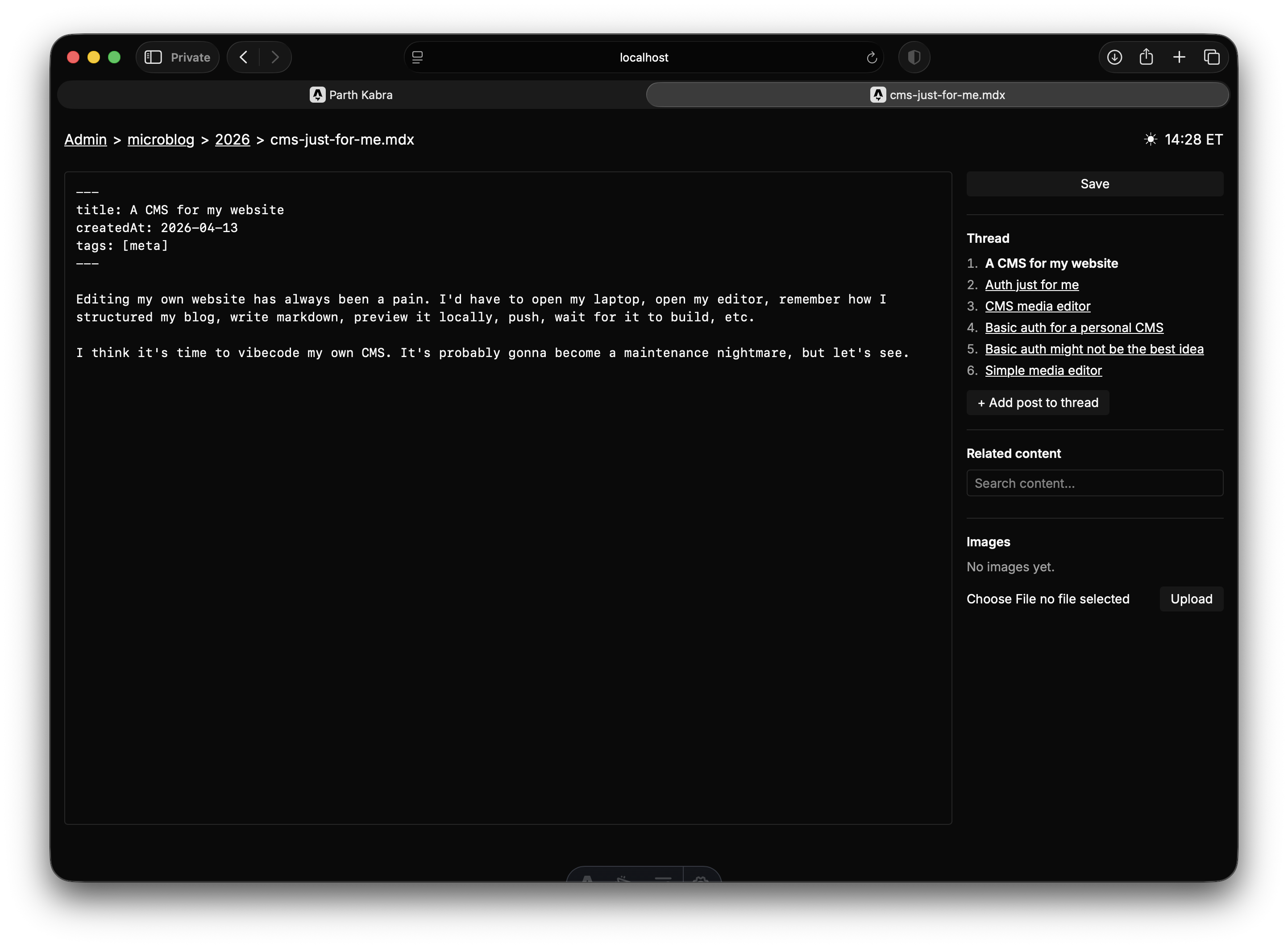Add a new post to the thread
Viewport: 1288px width, 948px height.
coord(1037,402)
